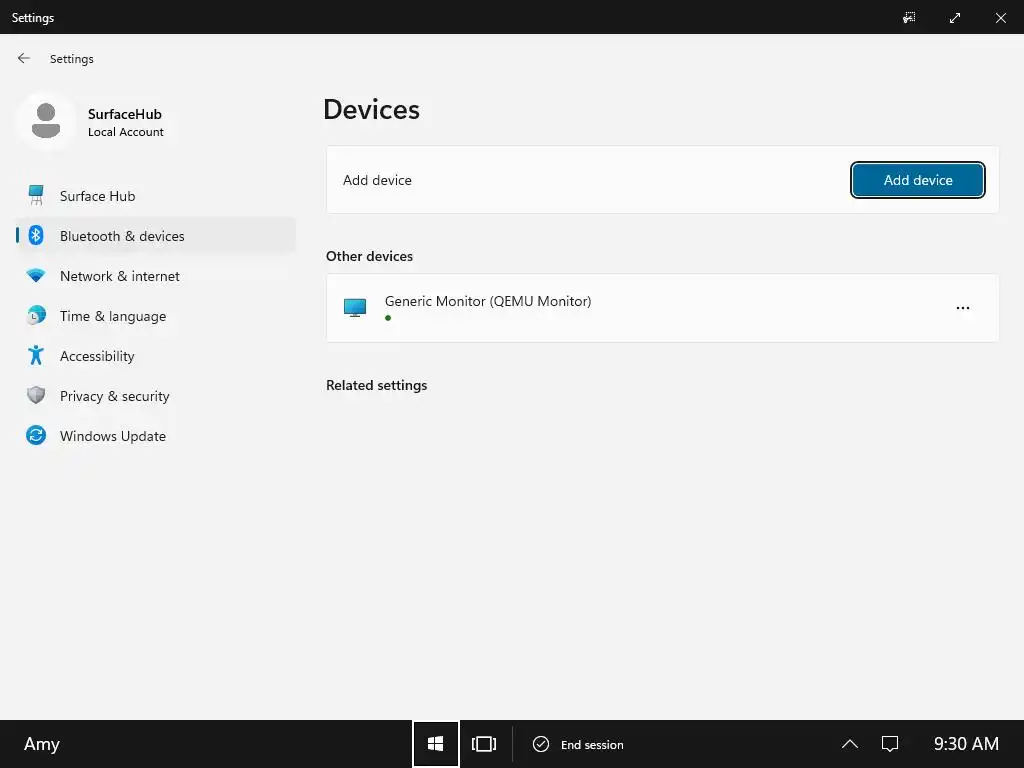Open Task View in taskbar

[x=484, y=744]
